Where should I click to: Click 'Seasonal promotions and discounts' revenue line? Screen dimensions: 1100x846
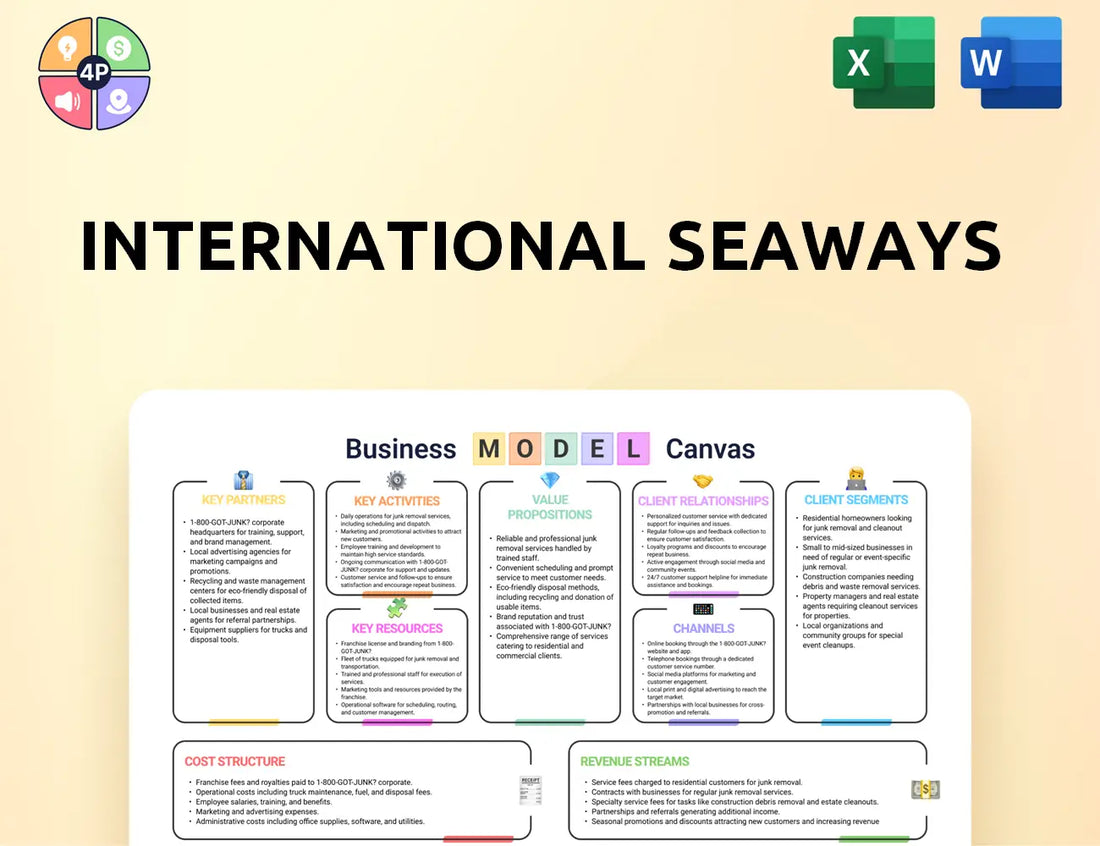[x=731, y=821]
